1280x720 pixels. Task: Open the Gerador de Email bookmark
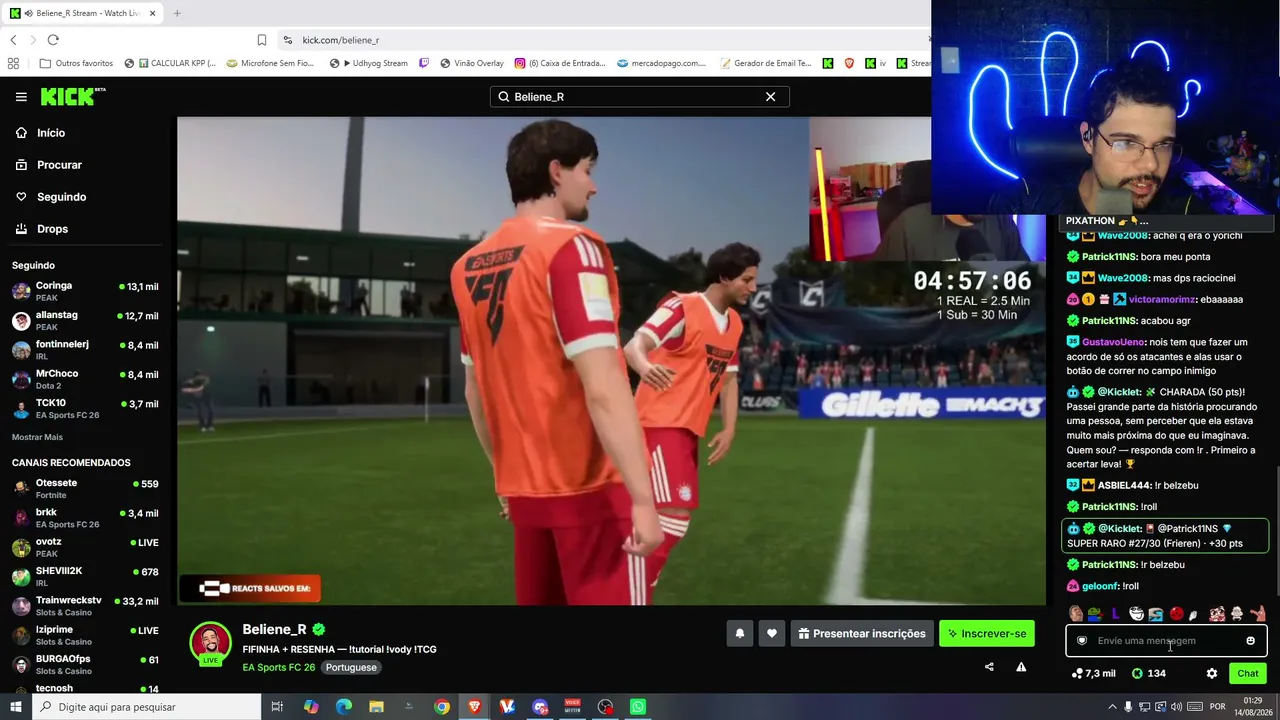(765, 63)
